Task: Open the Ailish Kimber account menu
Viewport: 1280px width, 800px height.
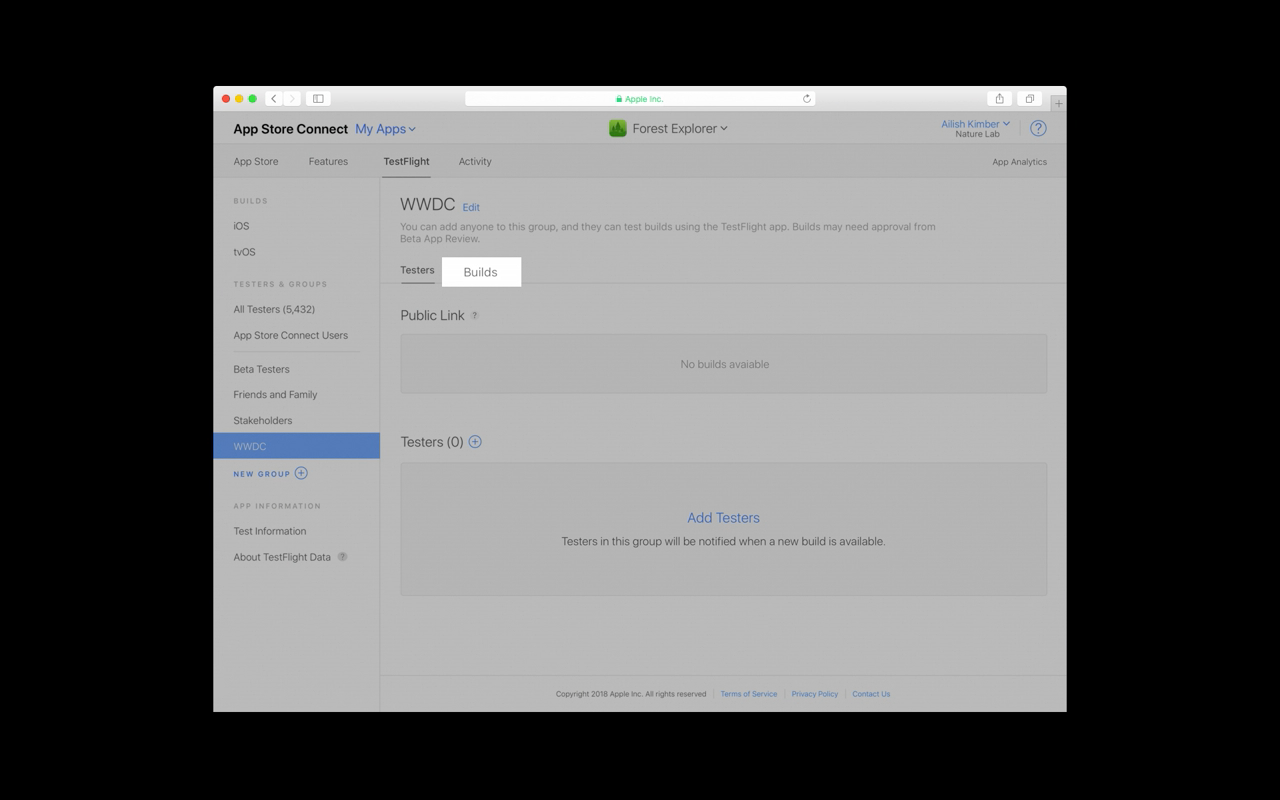Action: click(x=975, y=124)
